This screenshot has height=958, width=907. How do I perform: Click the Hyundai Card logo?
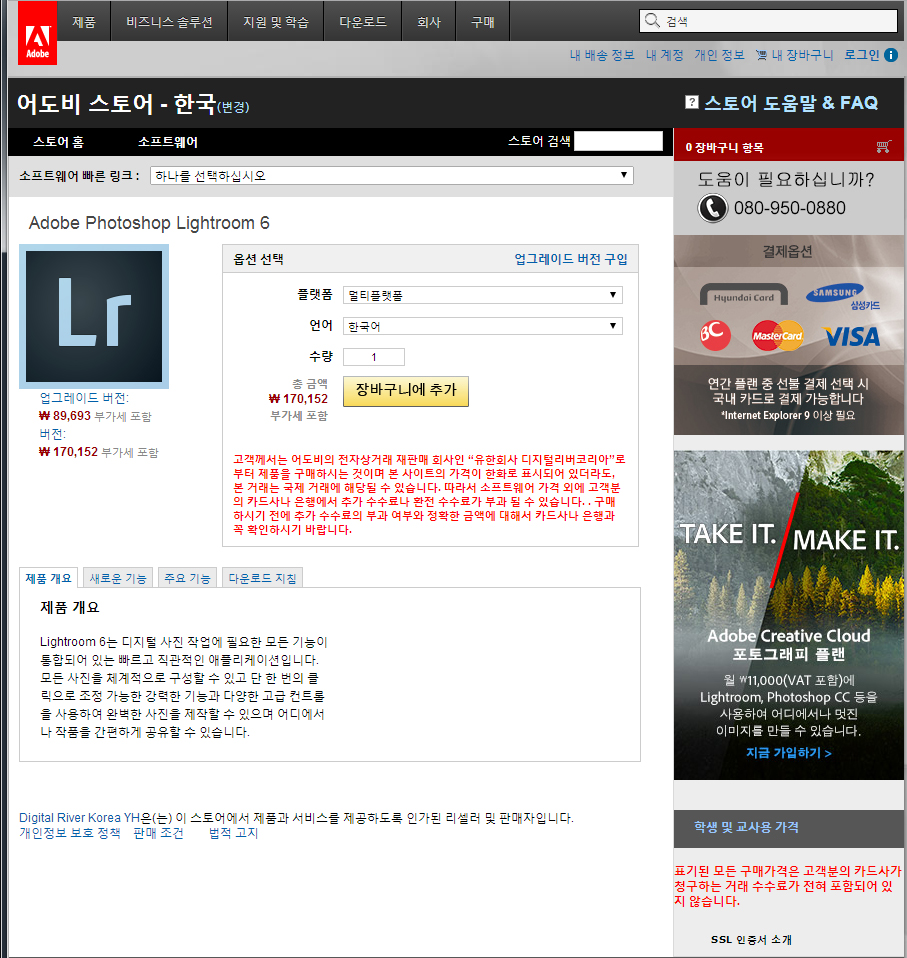click(x=743, y=296)
